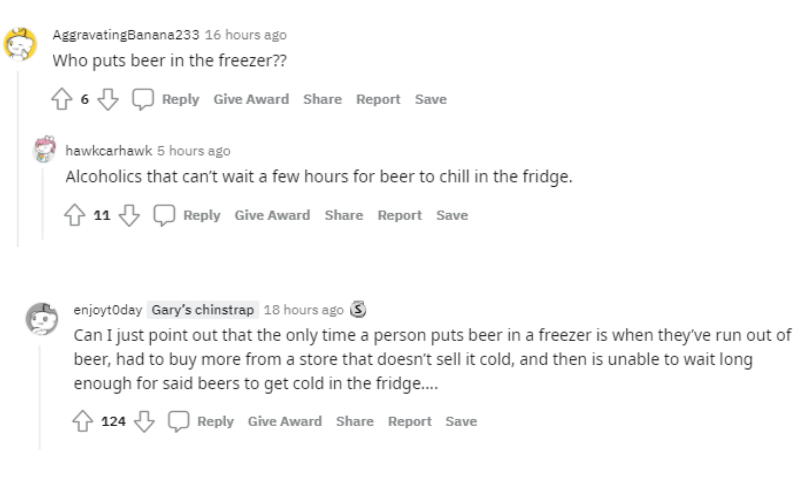Open hawkcarhawk username profile link

109,151
